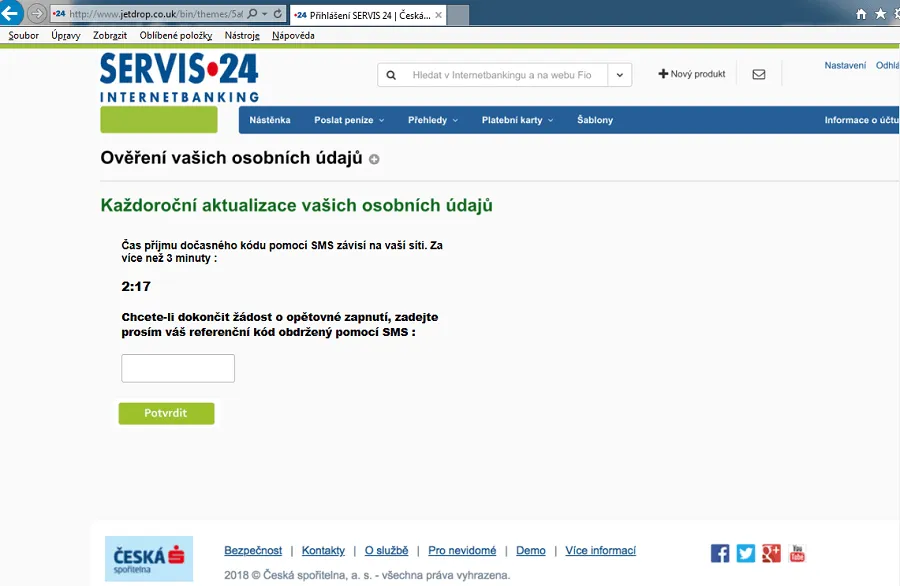Open the Oblíbené položky menu
Viewport: 900px width, 586px height.
(x=176, y=36)
